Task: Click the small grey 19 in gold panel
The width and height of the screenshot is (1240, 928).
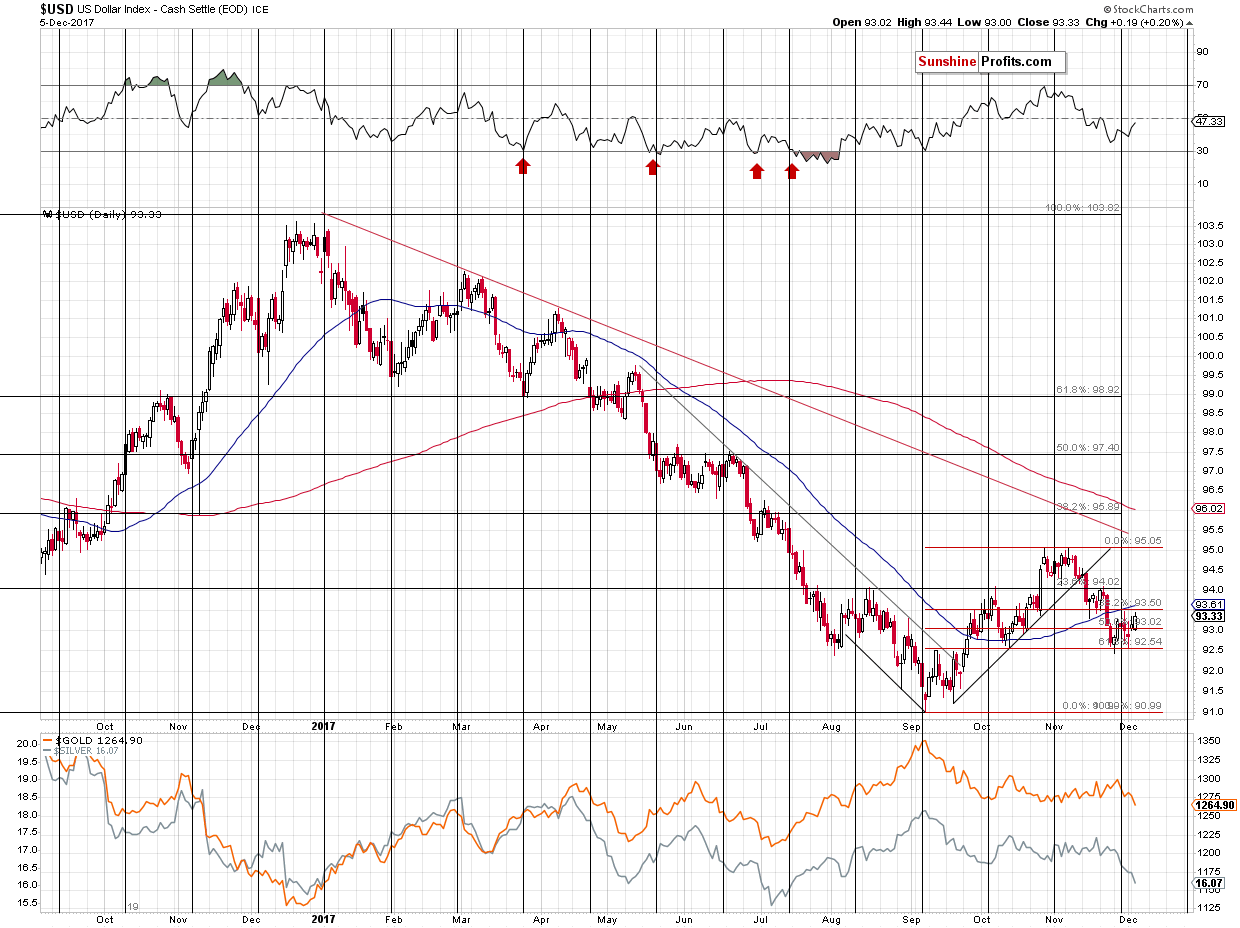Action: coord(132,906)
